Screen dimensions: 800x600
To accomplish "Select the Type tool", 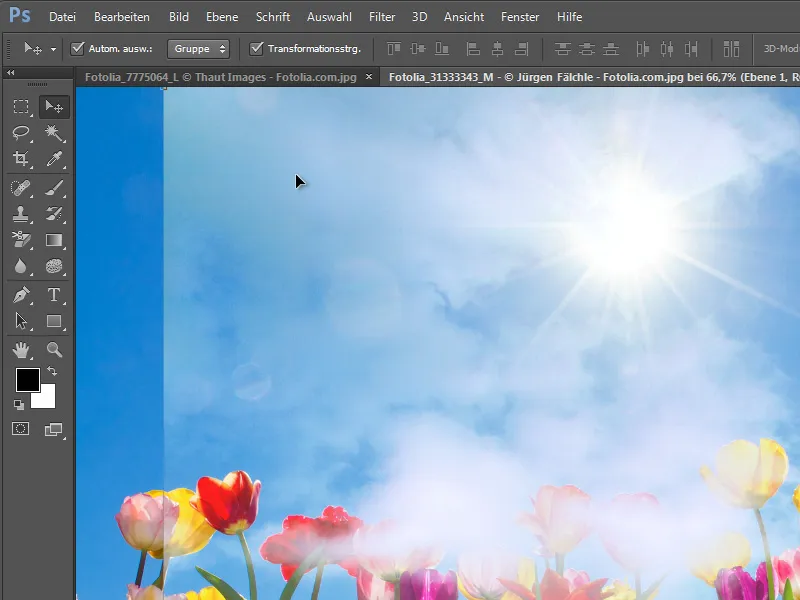I will [54, 295].
